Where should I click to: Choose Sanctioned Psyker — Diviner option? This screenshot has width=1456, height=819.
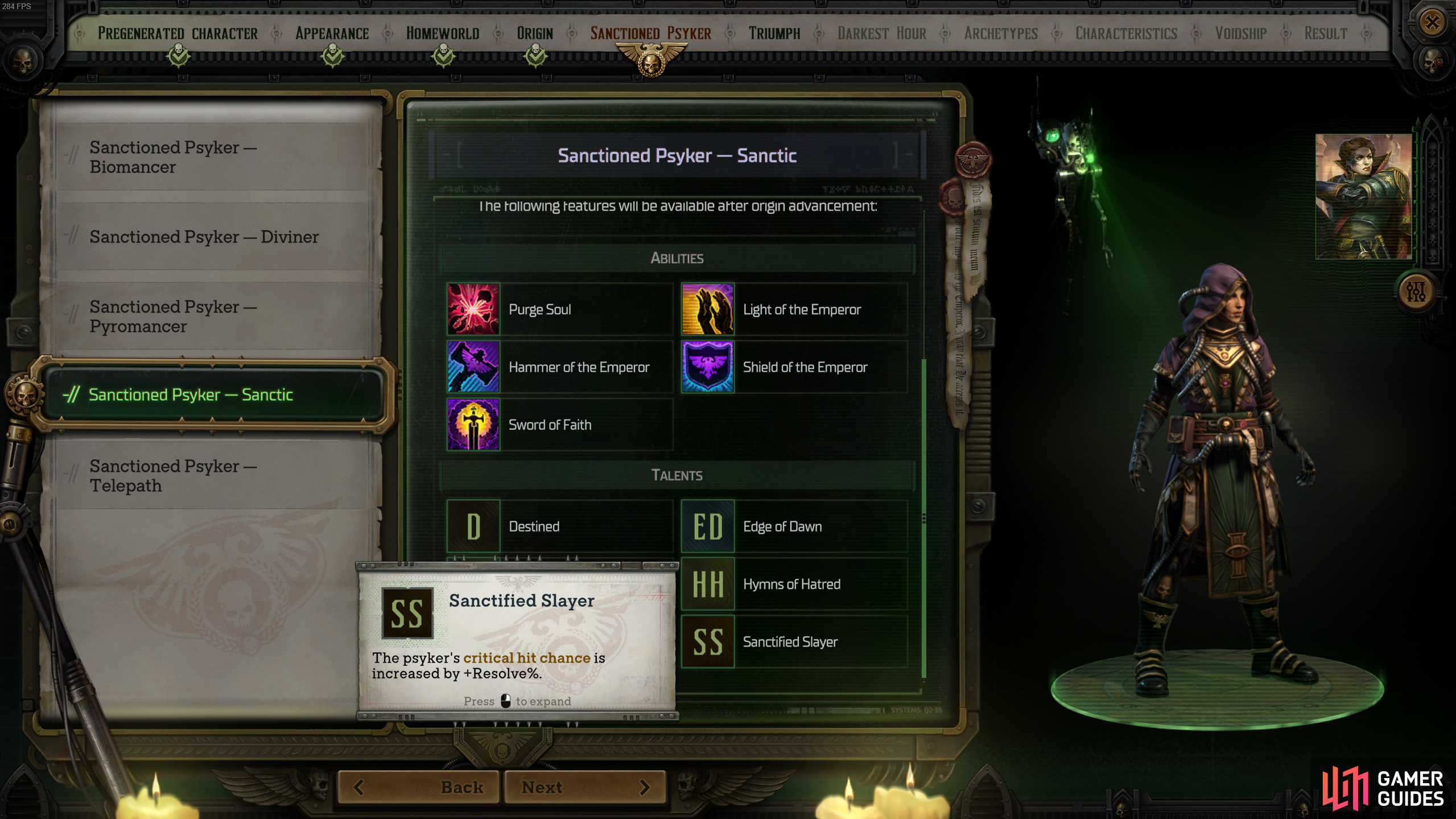coord(212,237)
